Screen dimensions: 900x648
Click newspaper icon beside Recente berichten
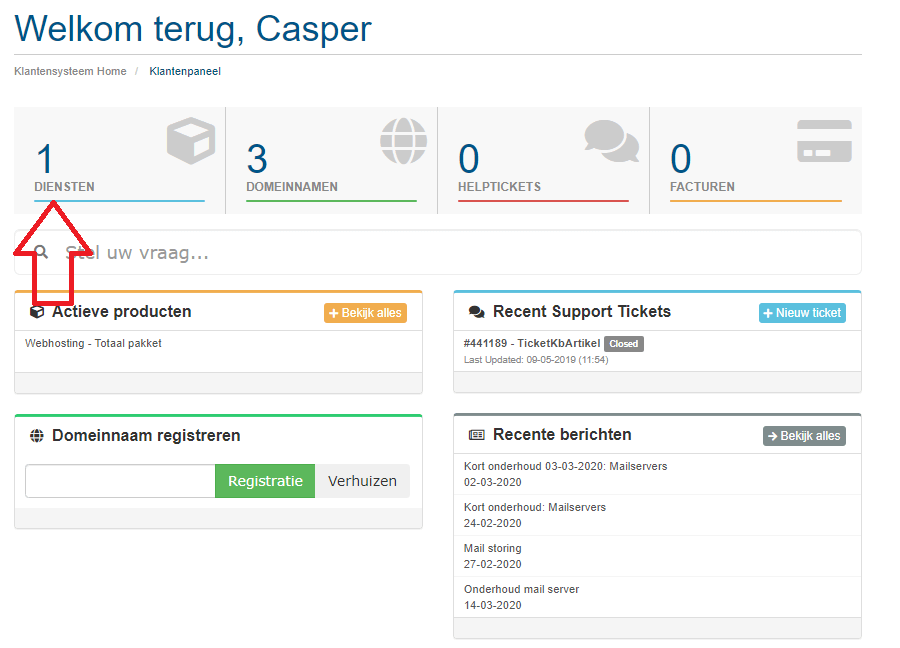click(477, 435)
